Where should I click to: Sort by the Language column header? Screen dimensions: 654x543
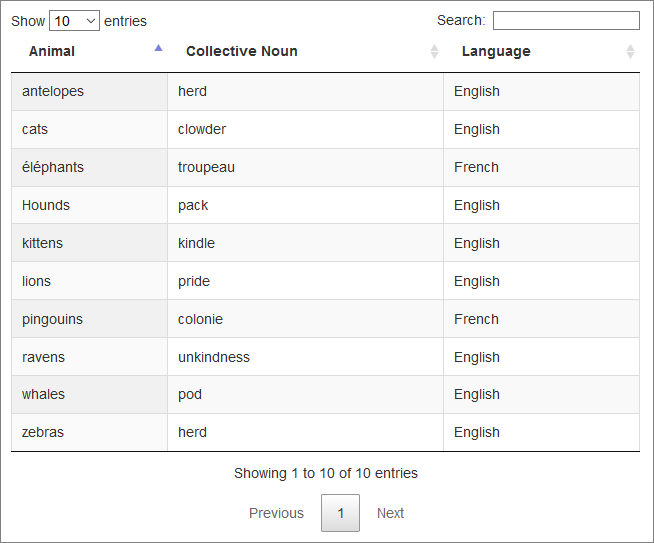click(496, 52)
